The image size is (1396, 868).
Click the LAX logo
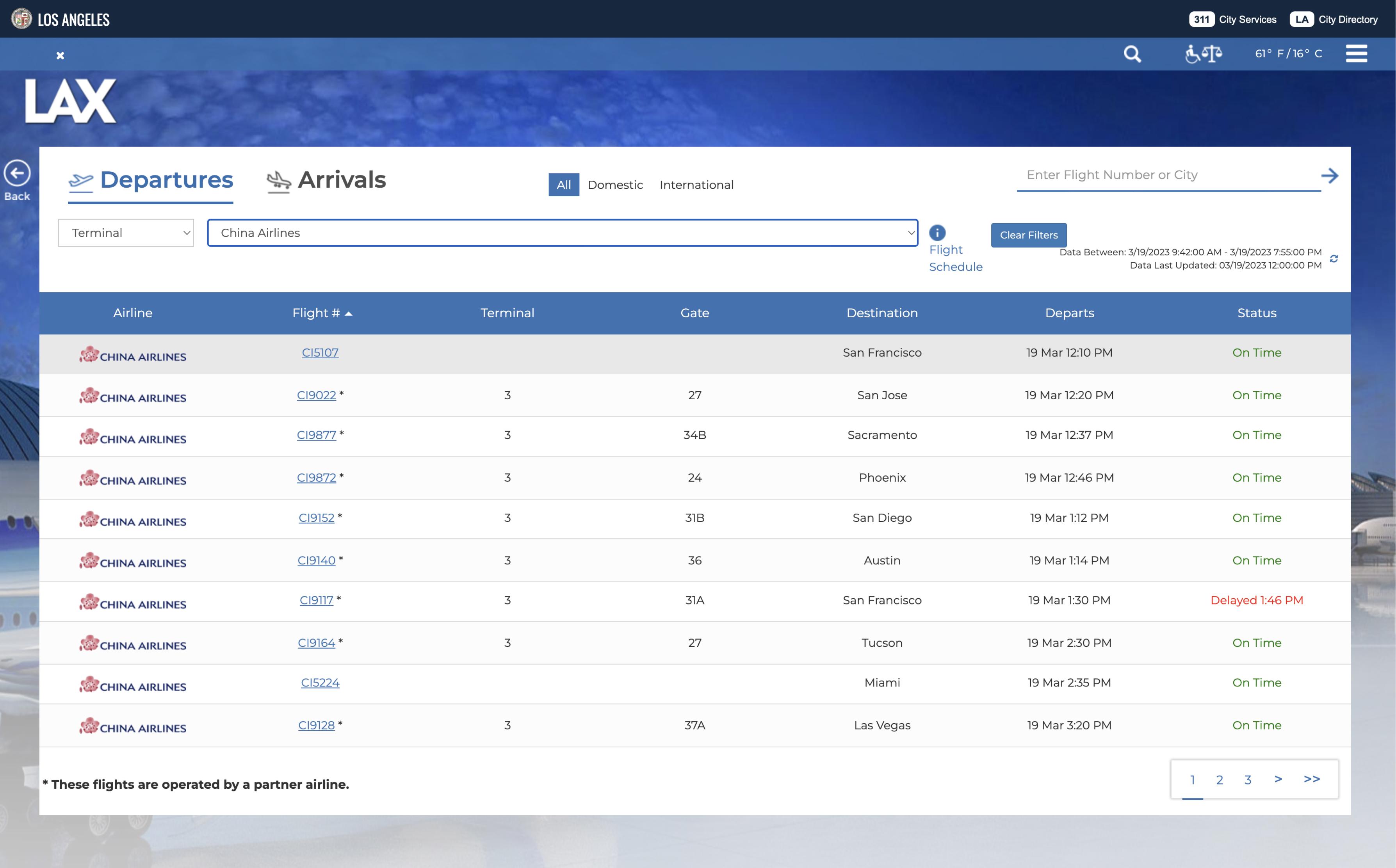(x=71, y=101)
